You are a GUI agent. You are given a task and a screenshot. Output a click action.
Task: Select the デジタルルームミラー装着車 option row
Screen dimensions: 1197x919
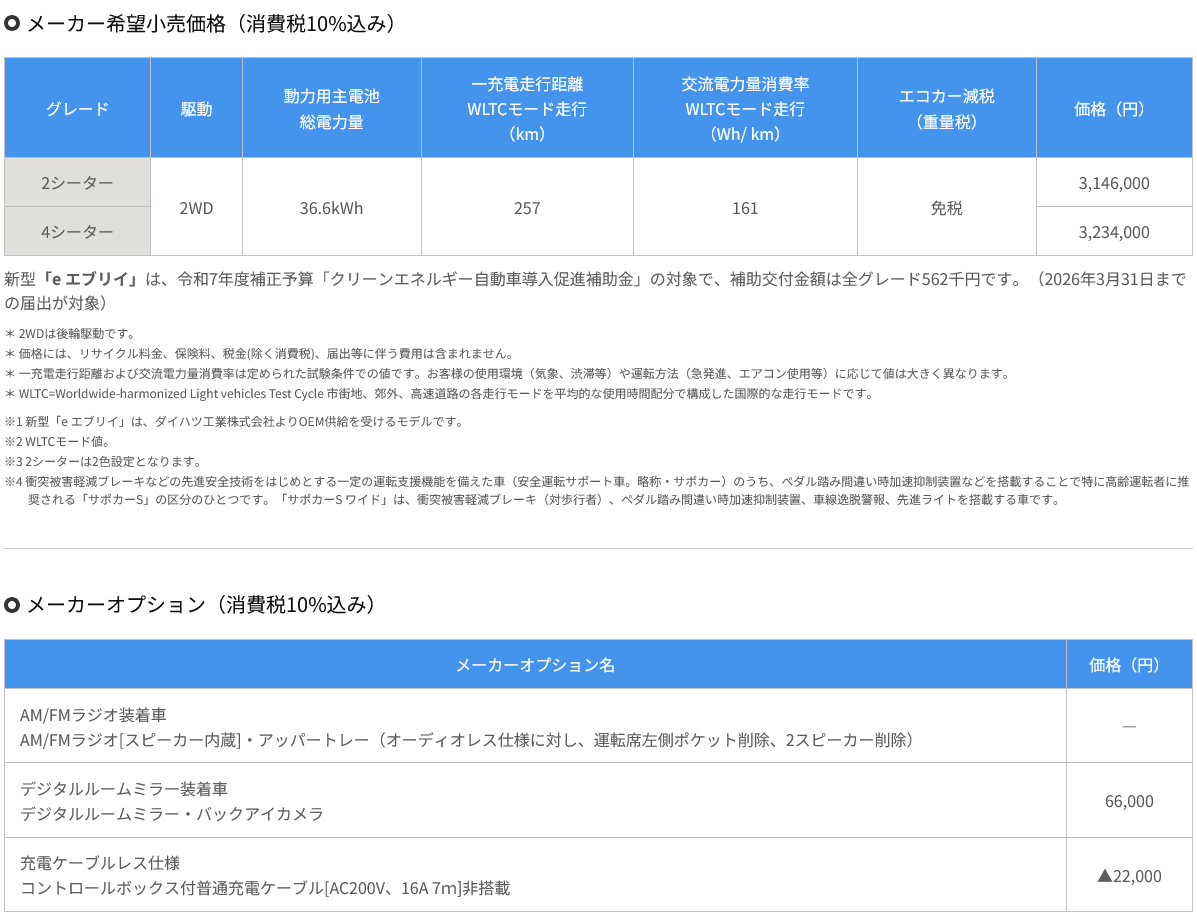click(x=535, y=801)
